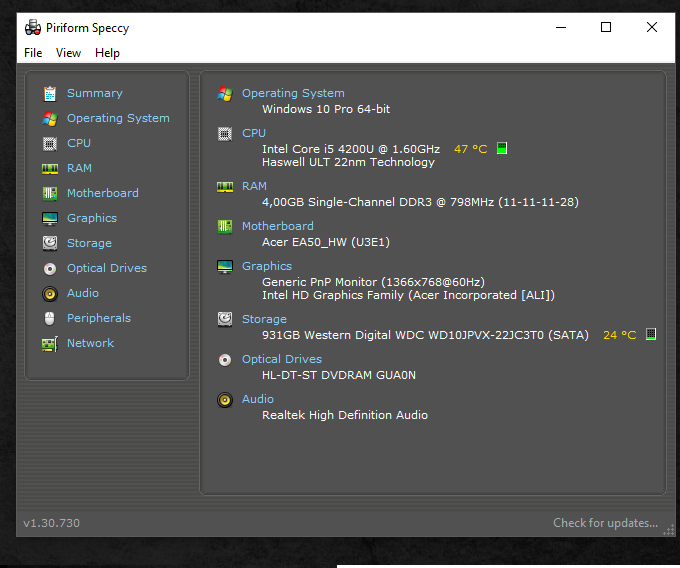This screenshot has height=568, width=680.
Task: Select Summary in the left sidebar
Action: (x=94, y=93)
